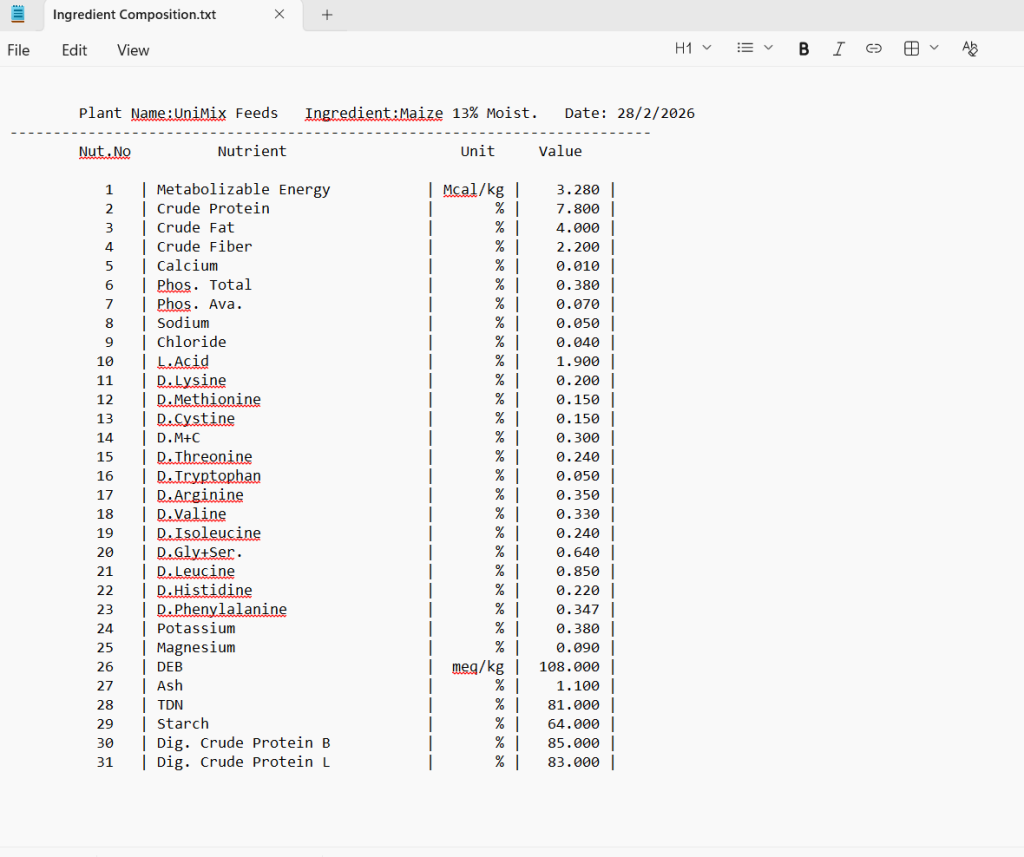This screenshot has height=857, width=1024.
Task: Close the Ingredient Composition.txt tab
Action: (x=279, y=15)
